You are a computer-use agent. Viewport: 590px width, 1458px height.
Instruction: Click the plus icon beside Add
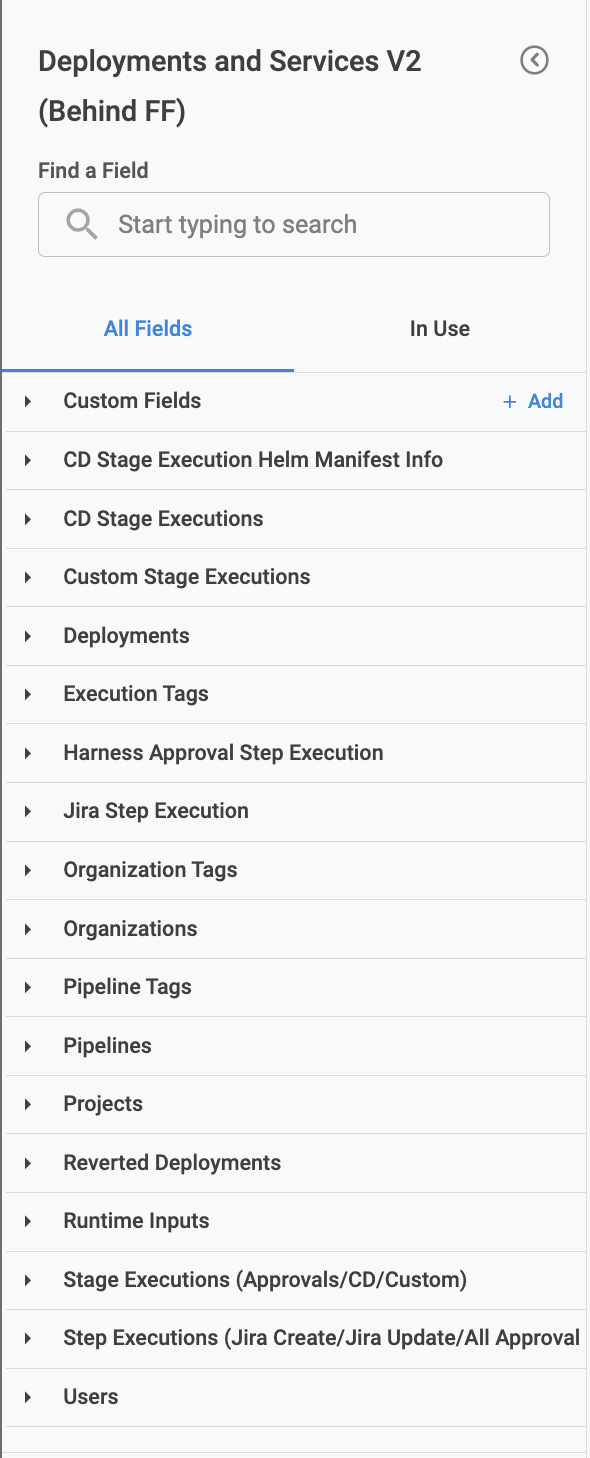point(510,401)
